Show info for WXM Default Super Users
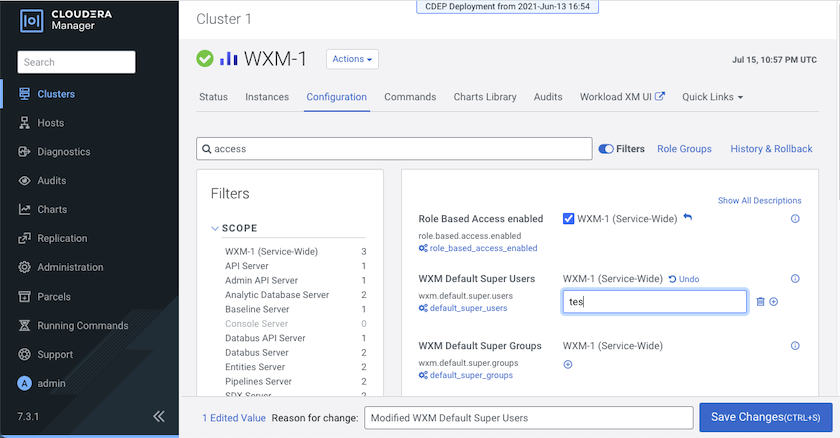 (795, 279)
